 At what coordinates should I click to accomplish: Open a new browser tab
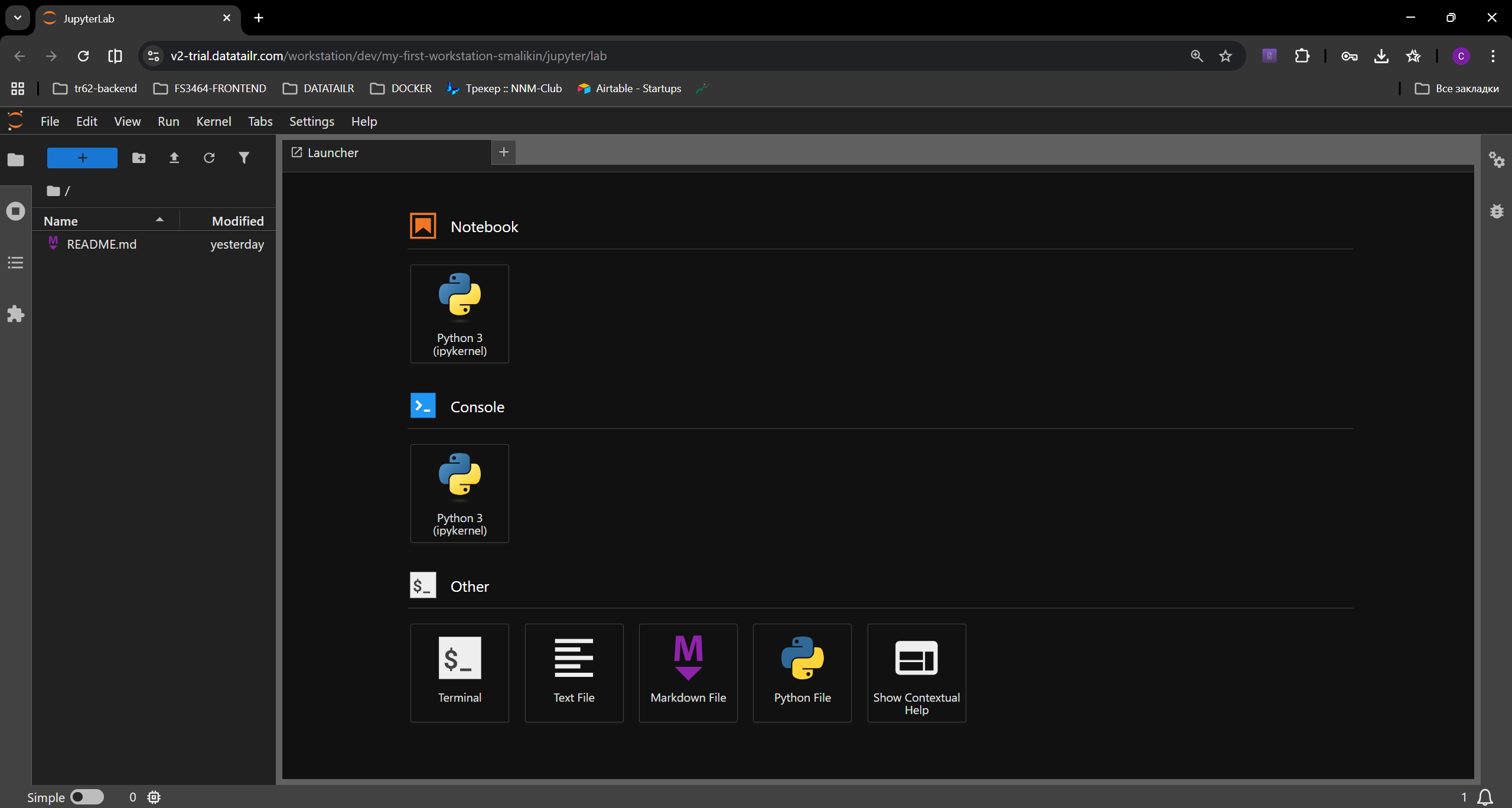(x=259, y=18)
